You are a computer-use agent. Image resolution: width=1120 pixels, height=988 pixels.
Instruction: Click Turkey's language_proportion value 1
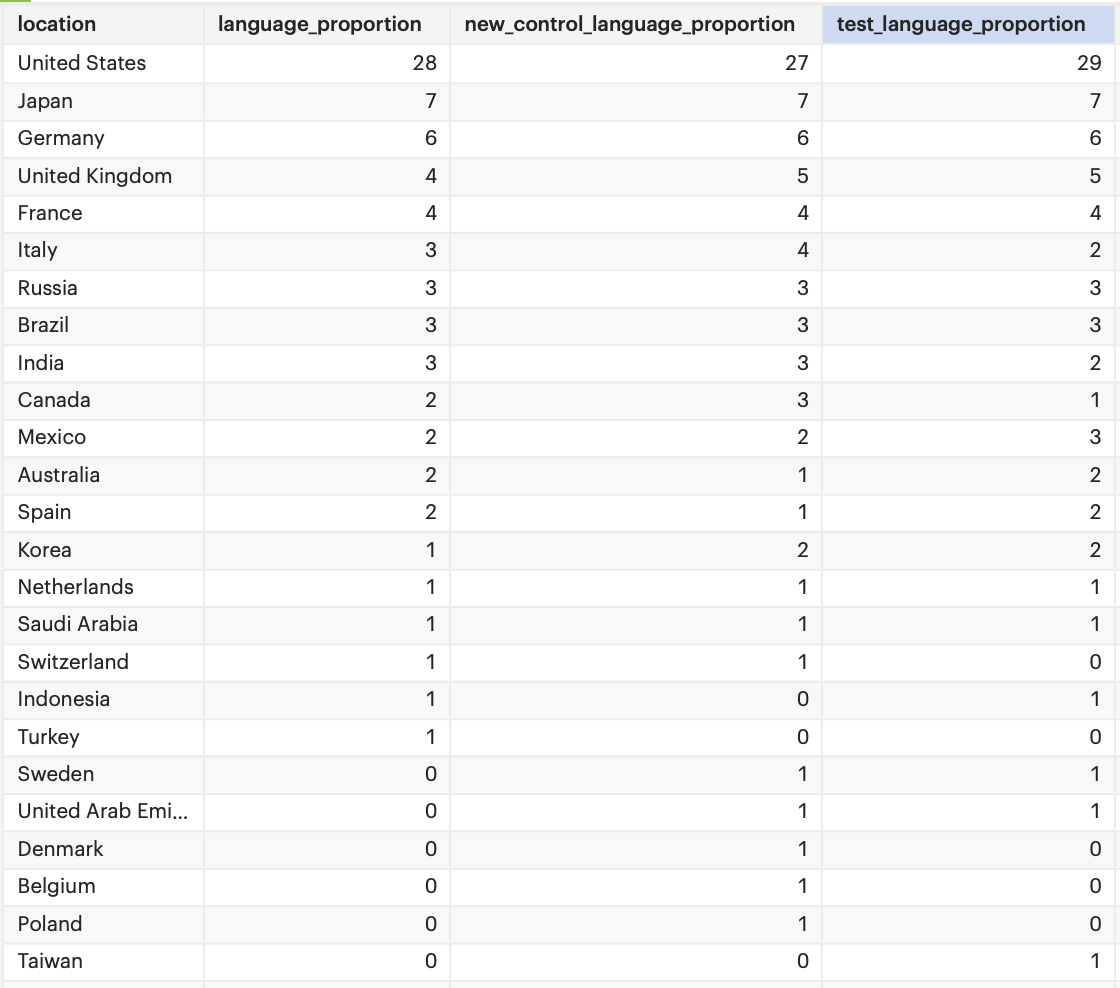tap(431, 737)
